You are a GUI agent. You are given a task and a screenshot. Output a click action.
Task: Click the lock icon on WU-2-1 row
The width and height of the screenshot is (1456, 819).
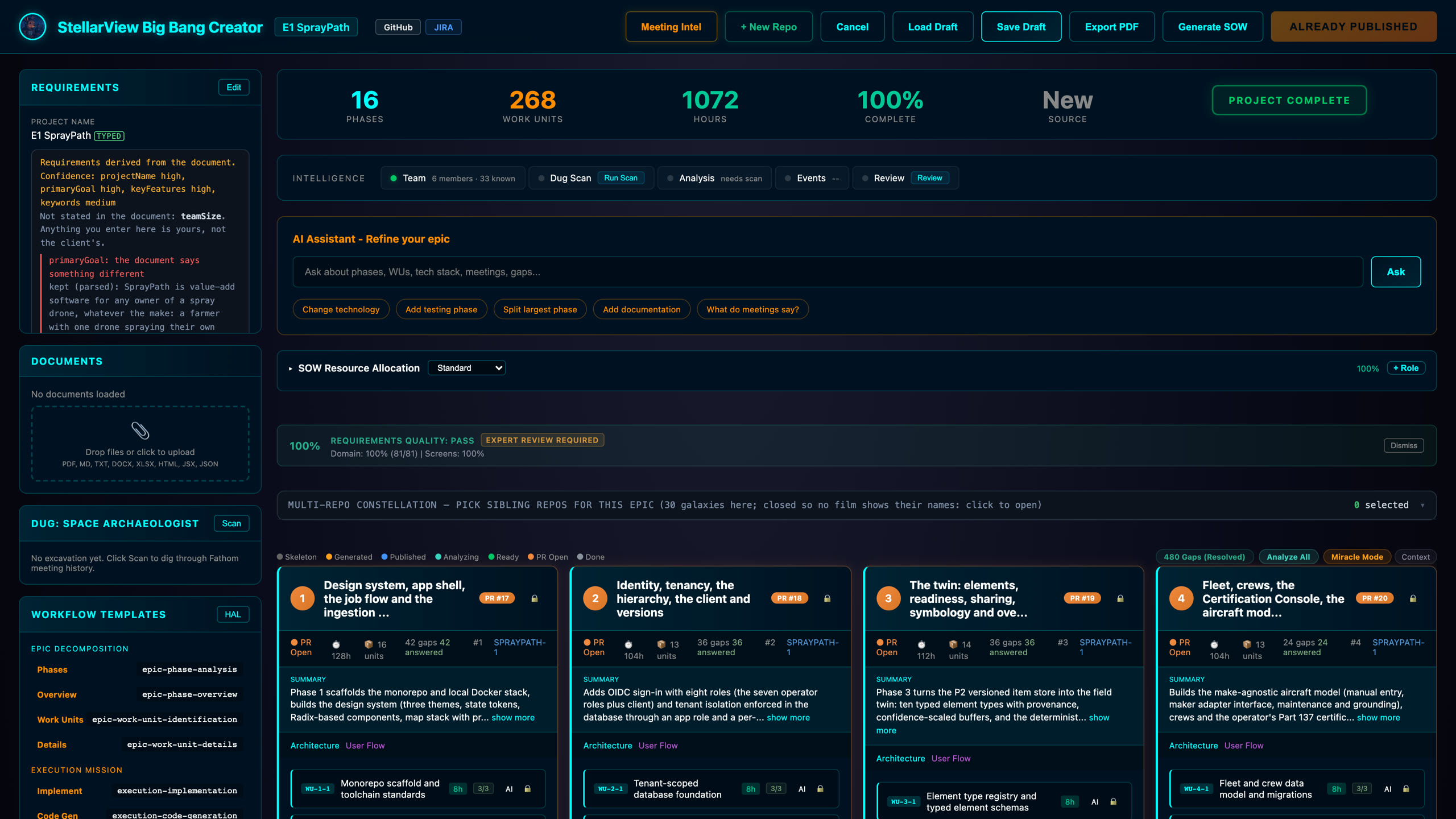tap(820, 789)
